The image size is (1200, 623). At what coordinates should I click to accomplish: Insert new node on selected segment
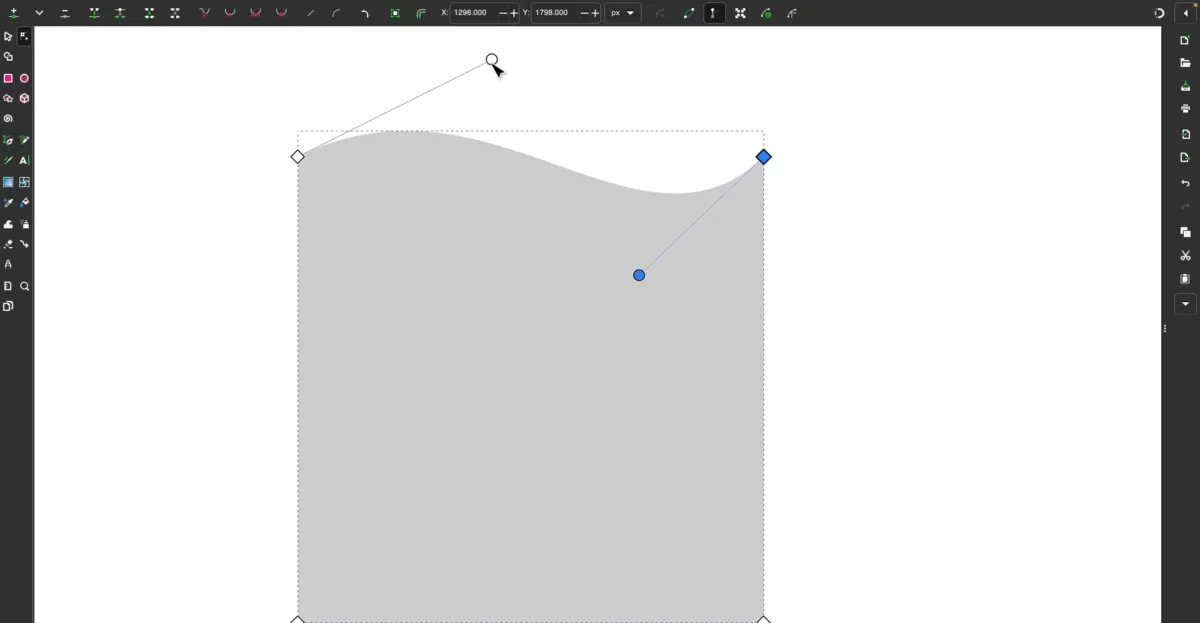(14, 13)
